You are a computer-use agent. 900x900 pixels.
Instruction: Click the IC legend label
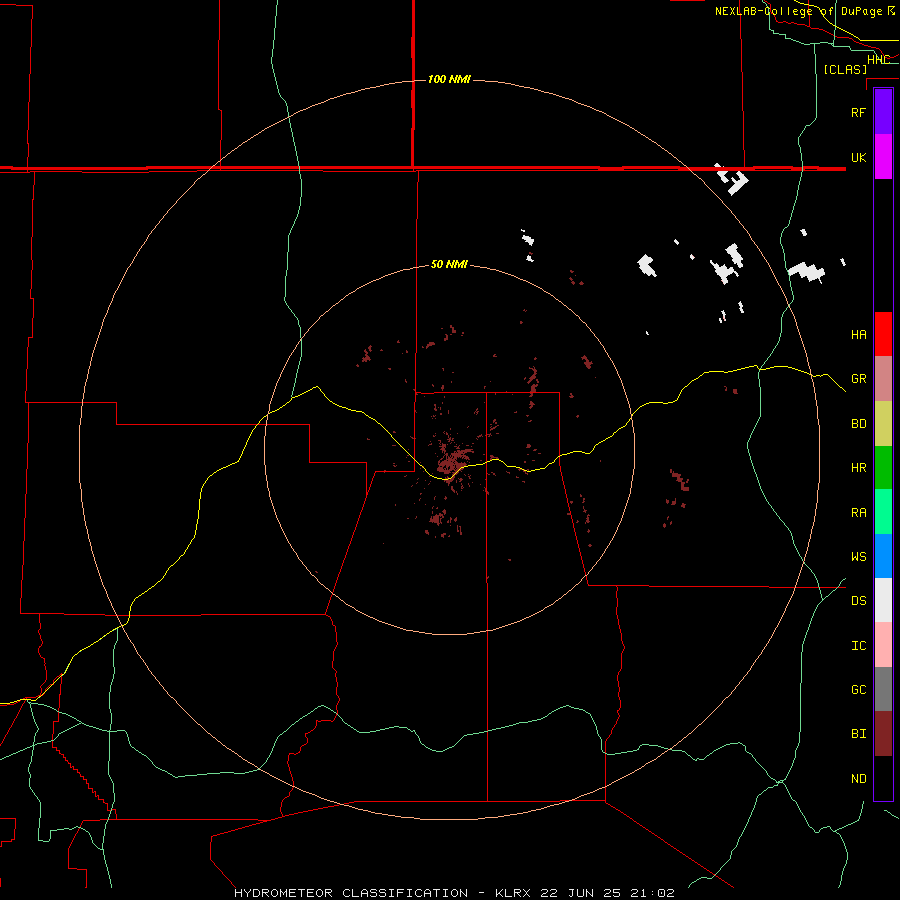[x=858, y=646]
